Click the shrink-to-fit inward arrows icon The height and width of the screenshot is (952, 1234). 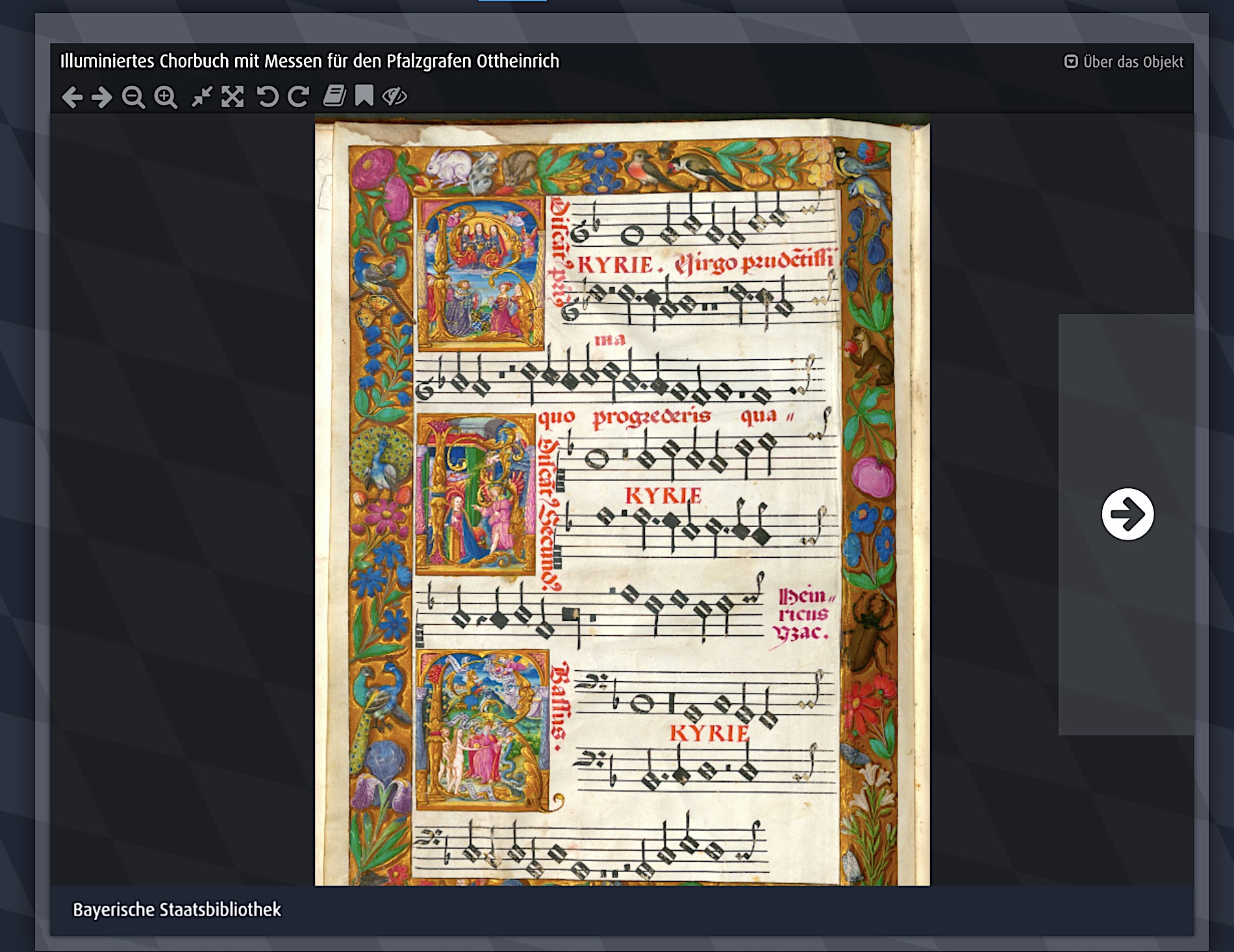201,97
